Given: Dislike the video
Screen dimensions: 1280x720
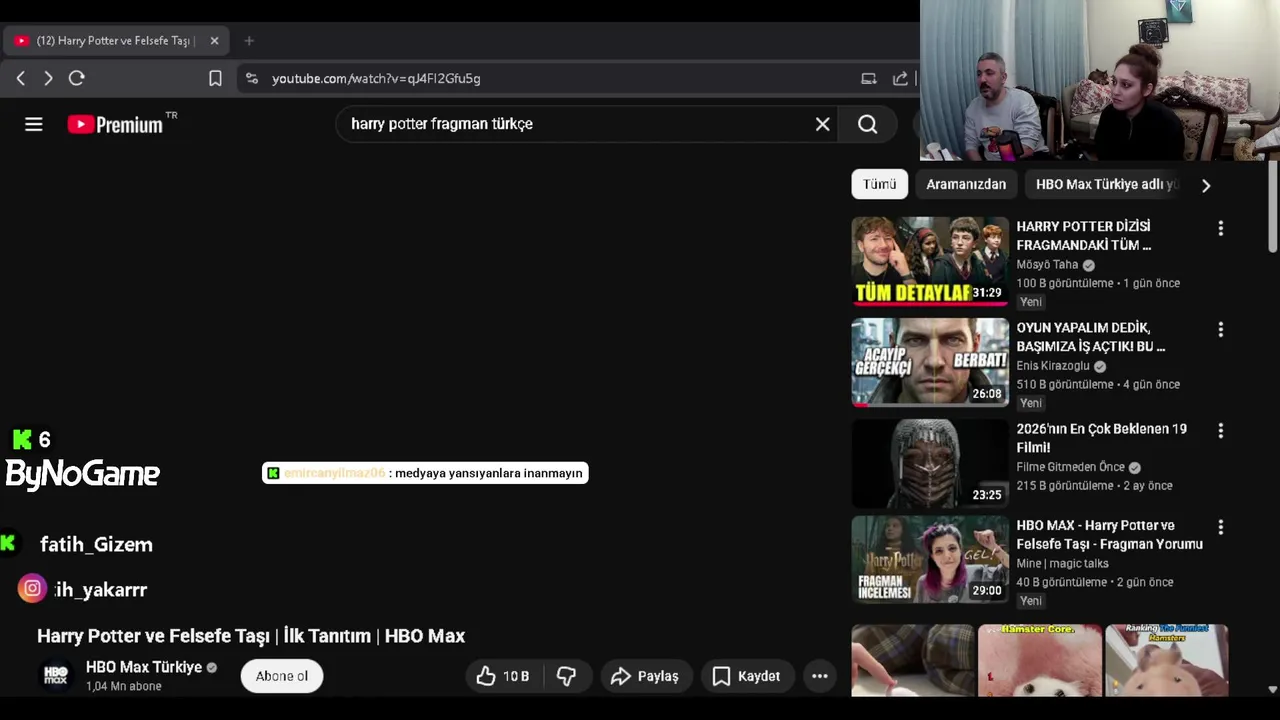Looking at the screenshot, I should coord(566,676).
